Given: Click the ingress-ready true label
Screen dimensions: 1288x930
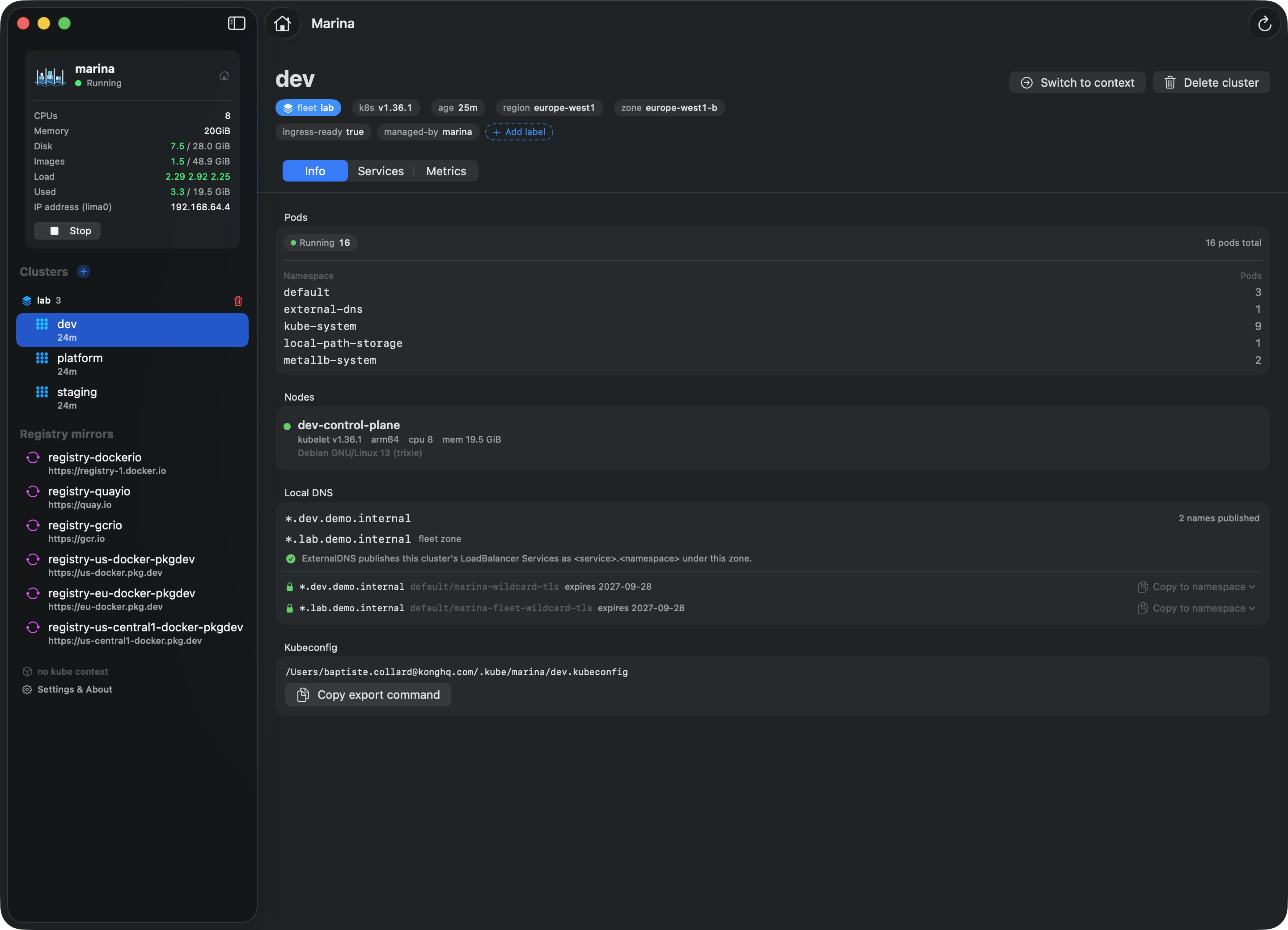Looking at the screenshot, I should tap(323, 132).
